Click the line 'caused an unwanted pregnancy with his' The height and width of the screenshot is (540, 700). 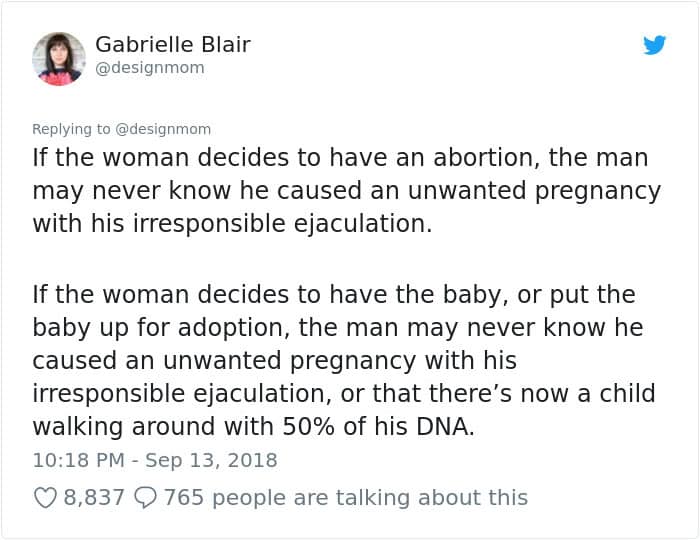275,361
